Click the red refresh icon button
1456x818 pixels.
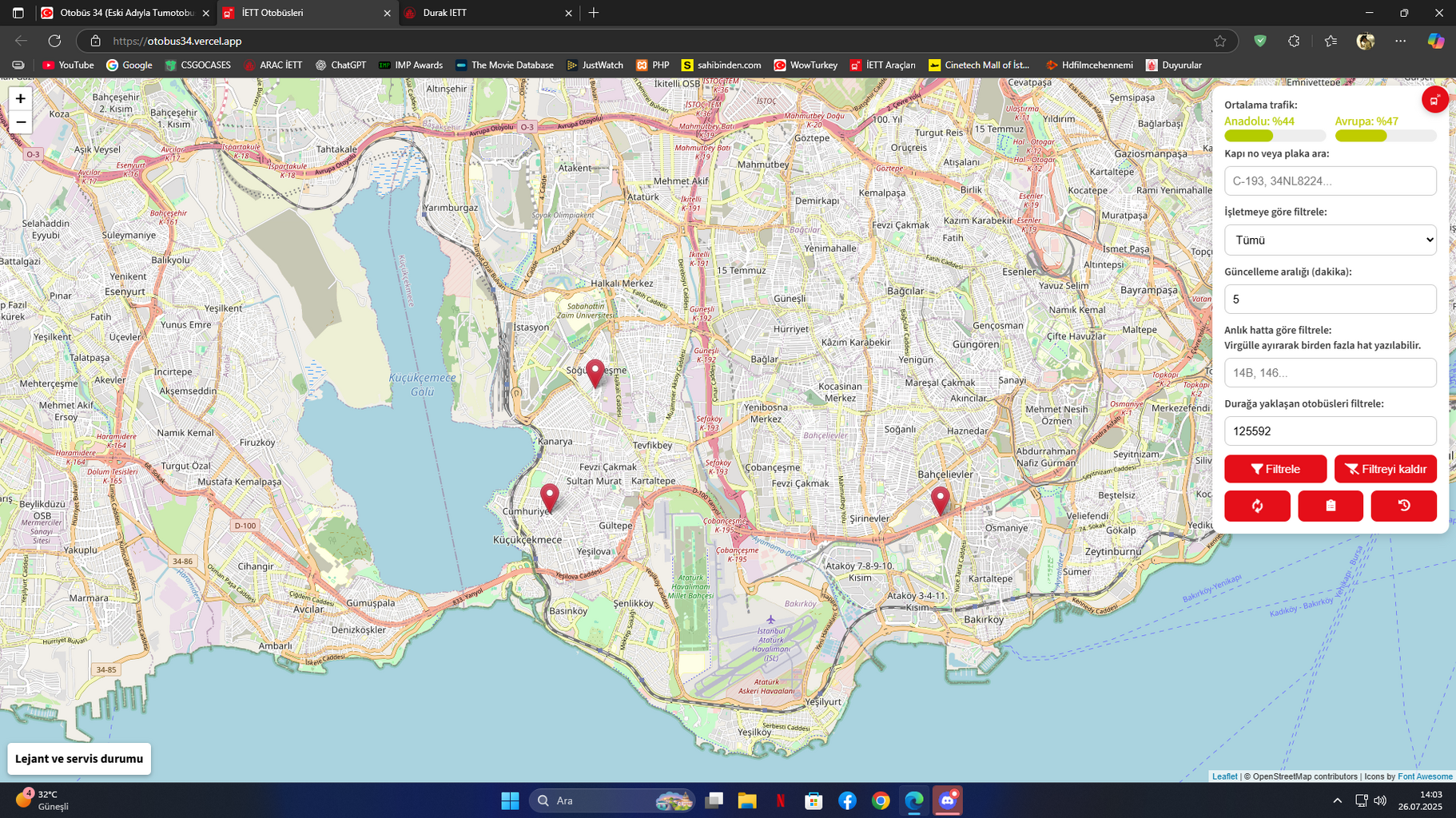coord(1257,506)
